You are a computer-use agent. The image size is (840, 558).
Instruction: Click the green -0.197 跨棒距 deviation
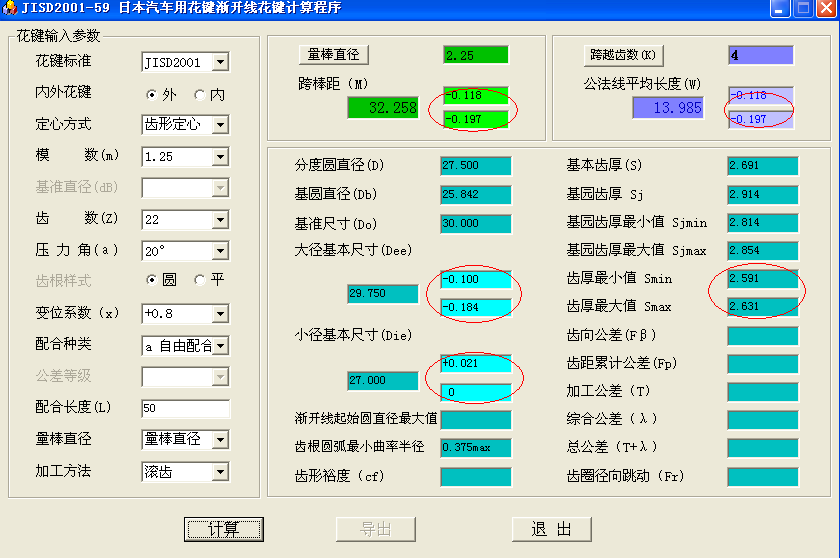pos(476,119)
